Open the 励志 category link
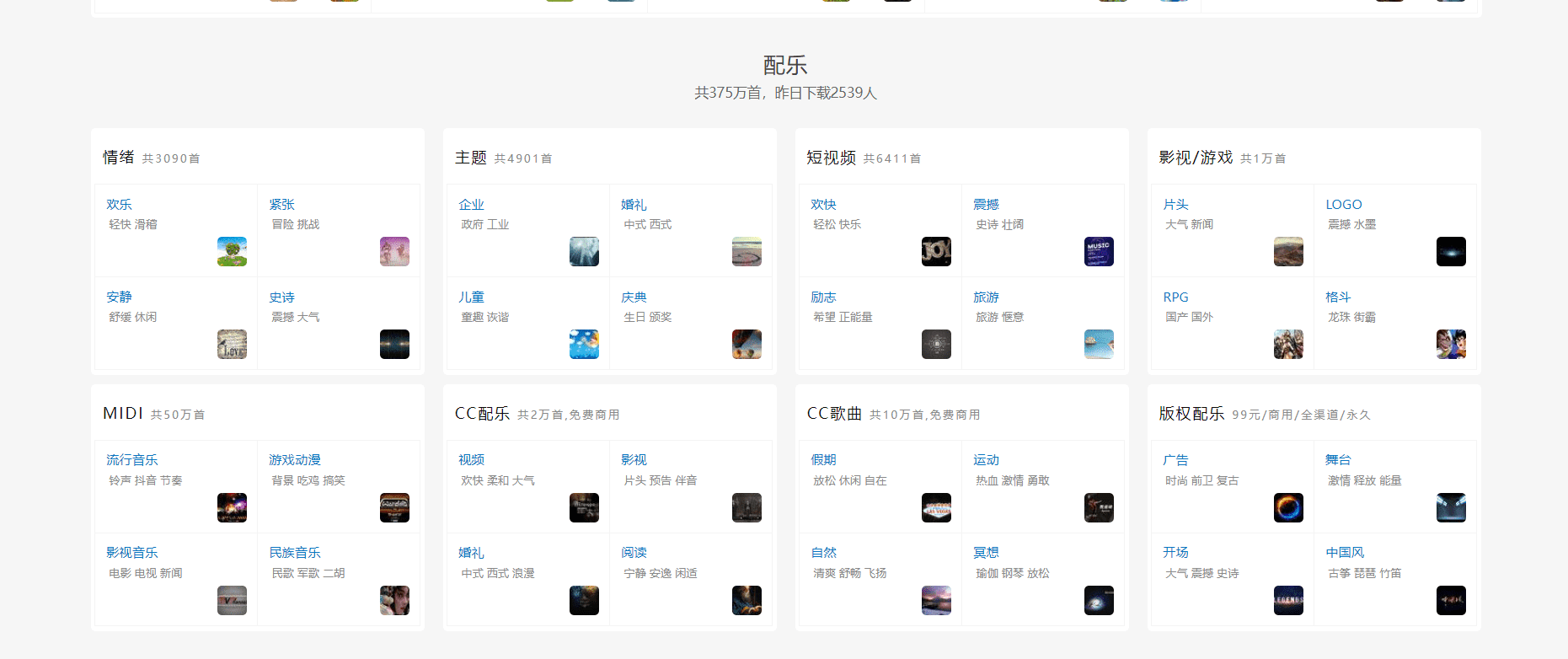This screenshot has width=1568, height=659. click(x=823, y=297)
